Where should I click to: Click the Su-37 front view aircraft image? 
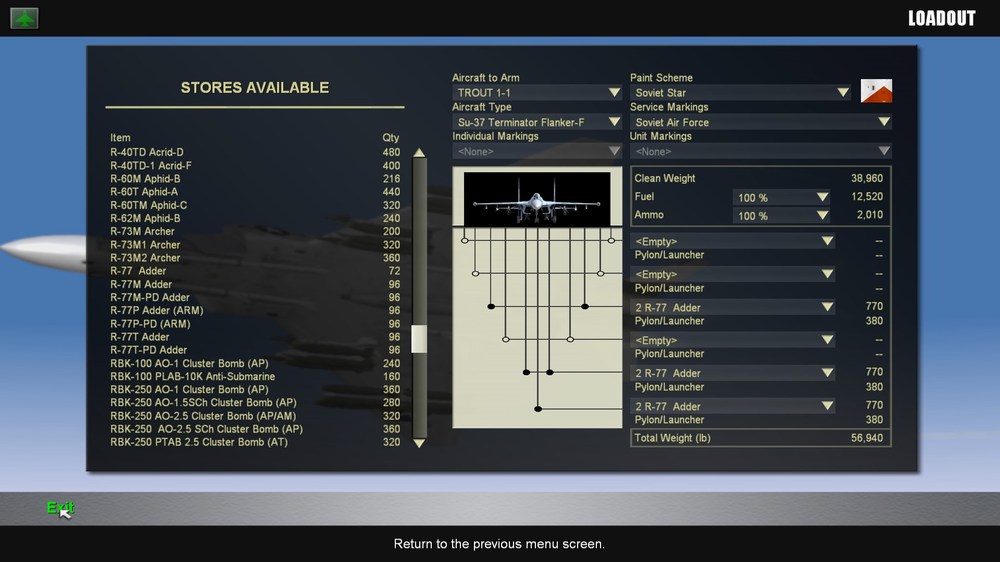click(537, 198)
